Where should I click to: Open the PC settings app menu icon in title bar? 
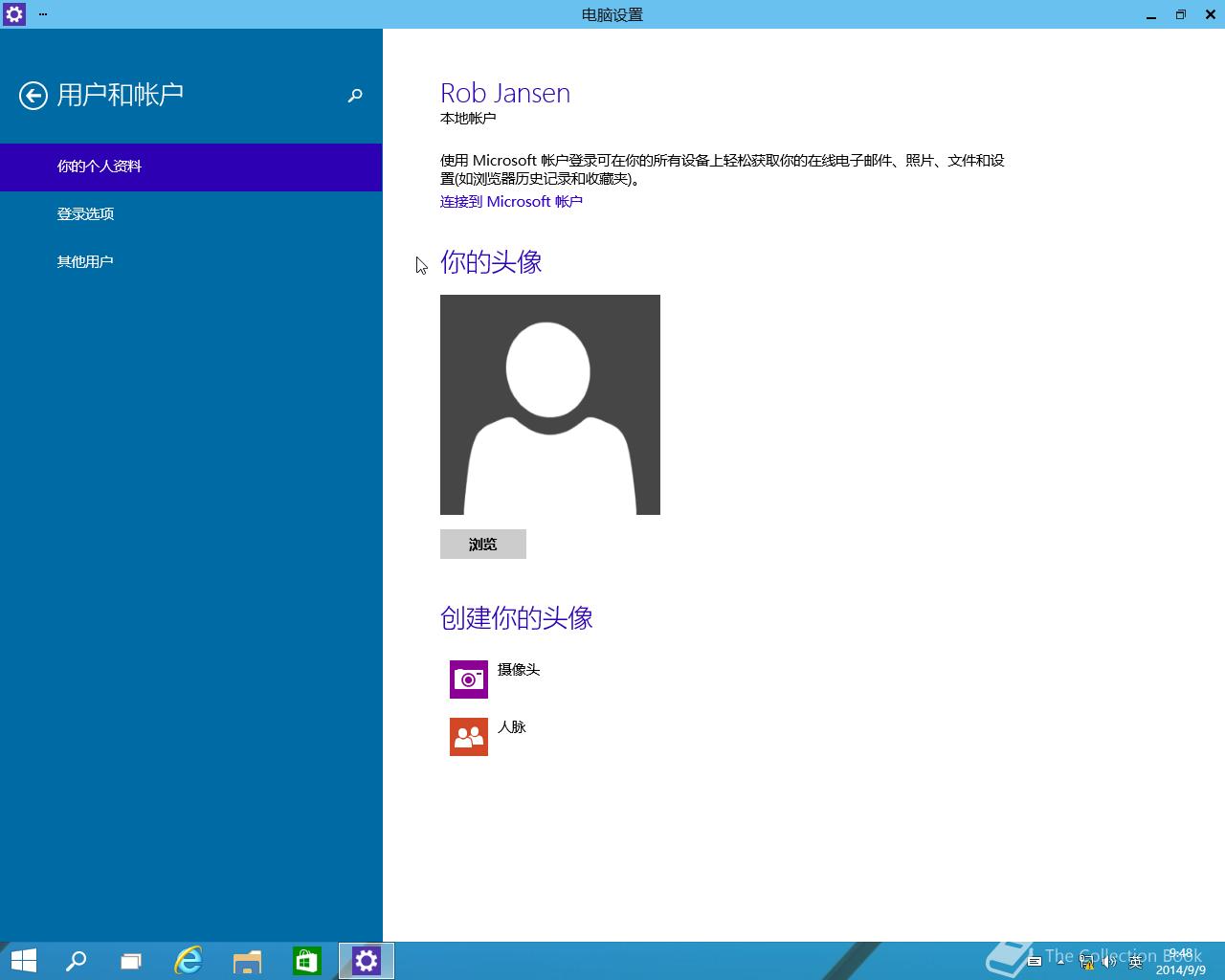point(14,14)
